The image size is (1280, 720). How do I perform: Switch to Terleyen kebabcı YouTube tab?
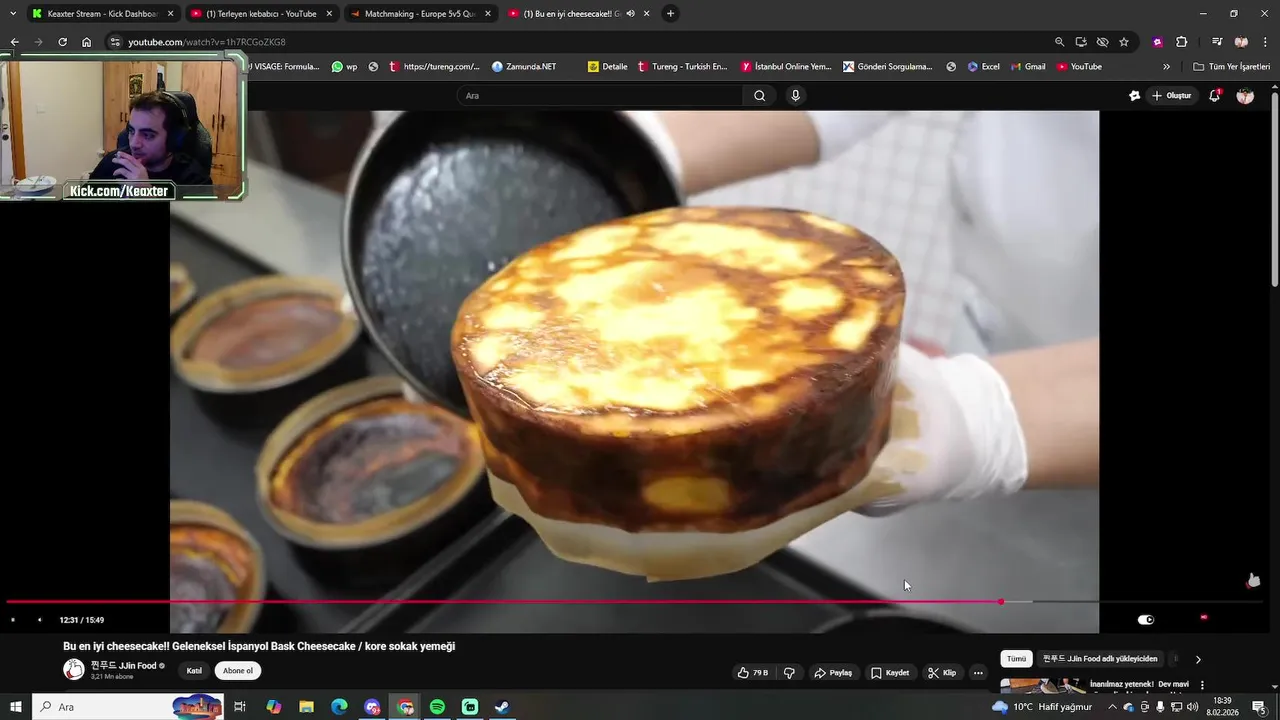pos(261,14)
